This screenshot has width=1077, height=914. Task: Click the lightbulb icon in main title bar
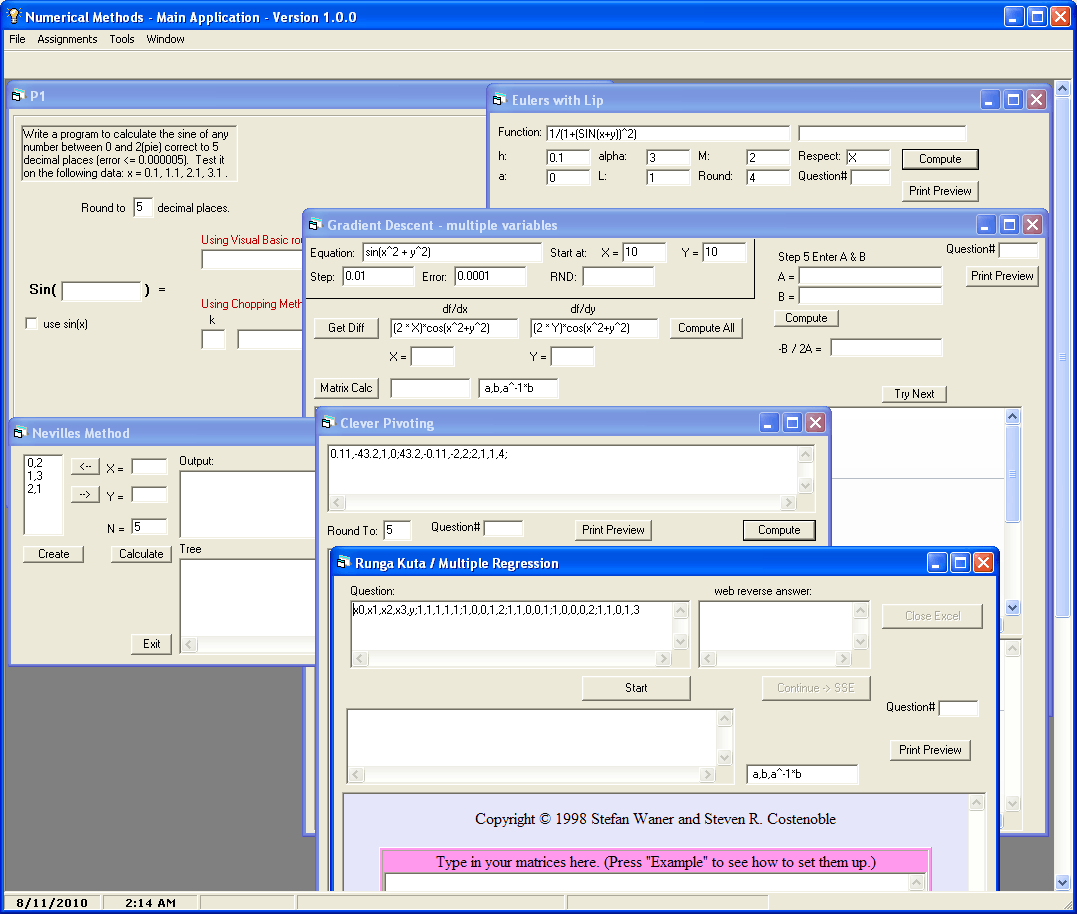point(14,17)
